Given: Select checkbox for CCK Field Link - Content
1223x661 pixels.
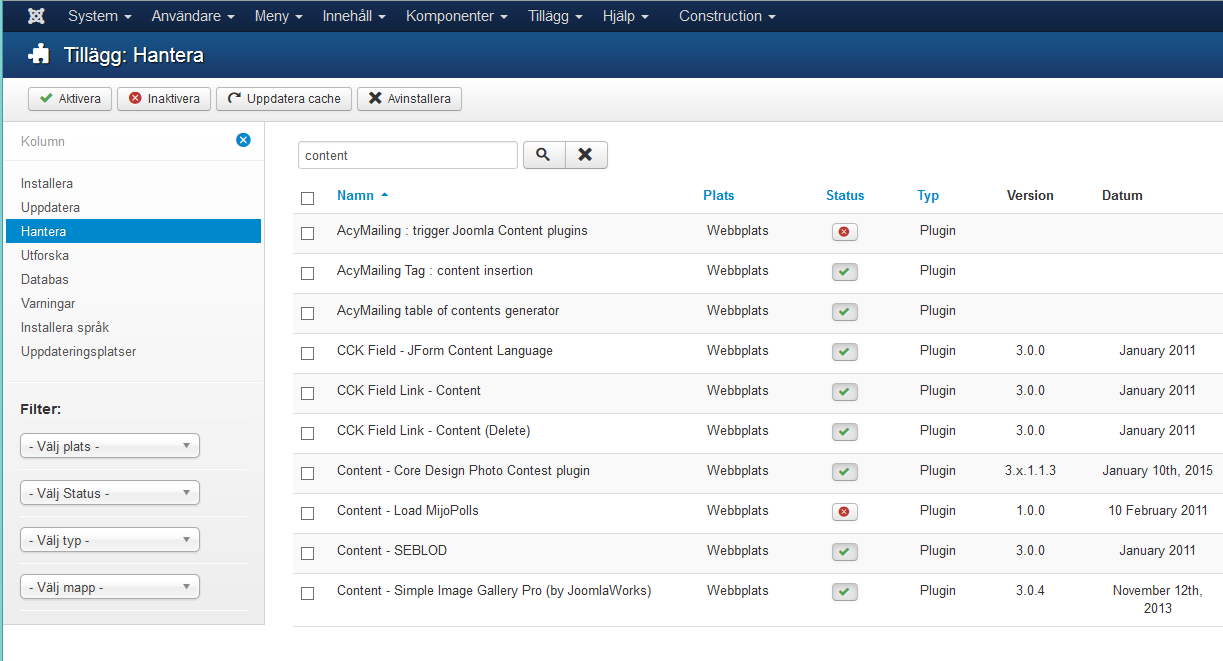Looking at the screenshot, I should [308, 393].
